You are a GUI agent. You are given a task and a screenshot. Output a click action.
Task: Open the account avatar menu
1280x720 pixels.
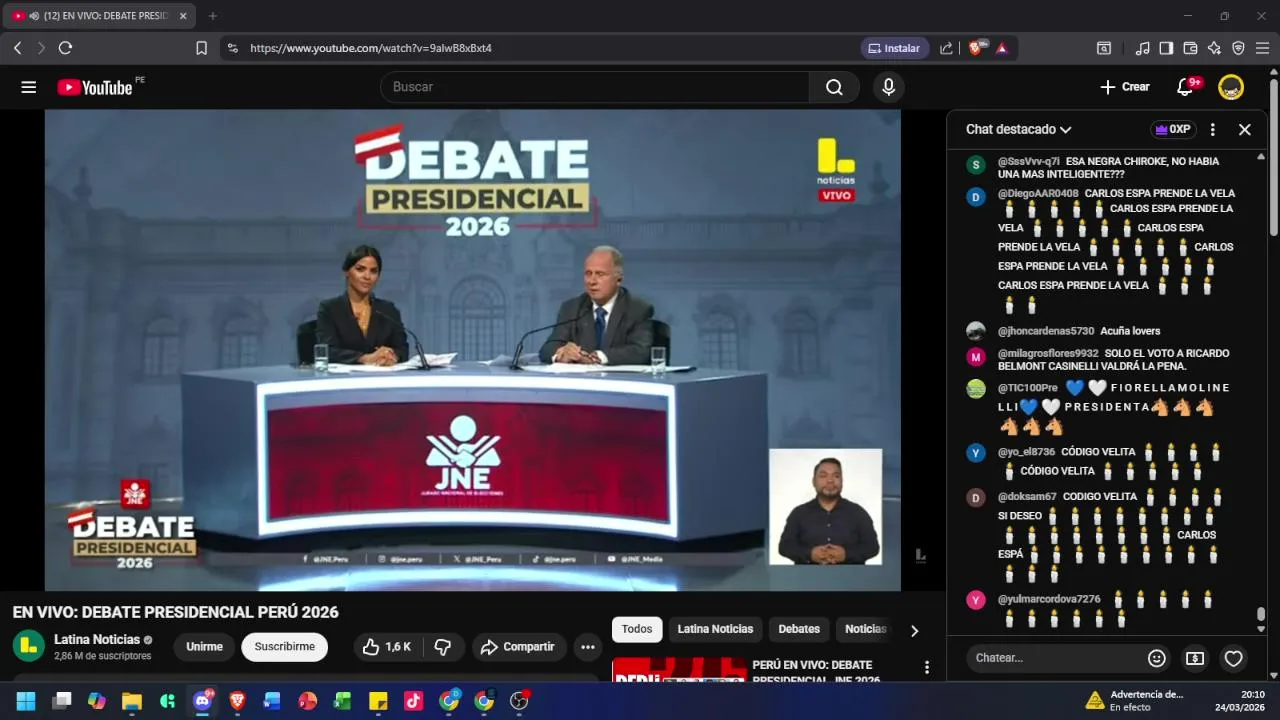tap(1231, 87)
